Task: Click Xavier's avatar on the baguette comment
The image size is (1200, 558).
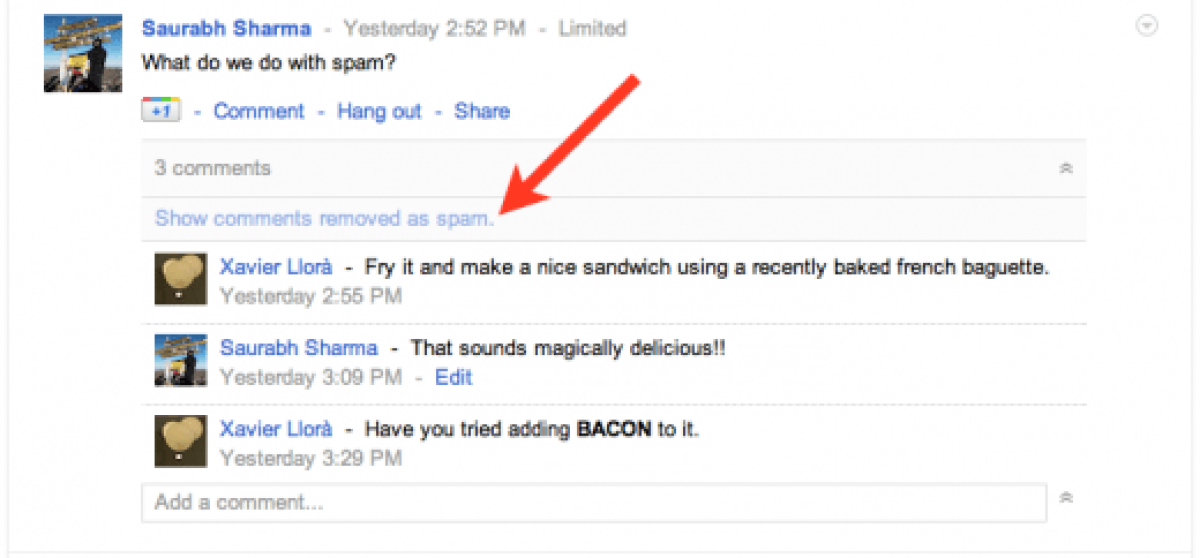Action: (181, 278)
